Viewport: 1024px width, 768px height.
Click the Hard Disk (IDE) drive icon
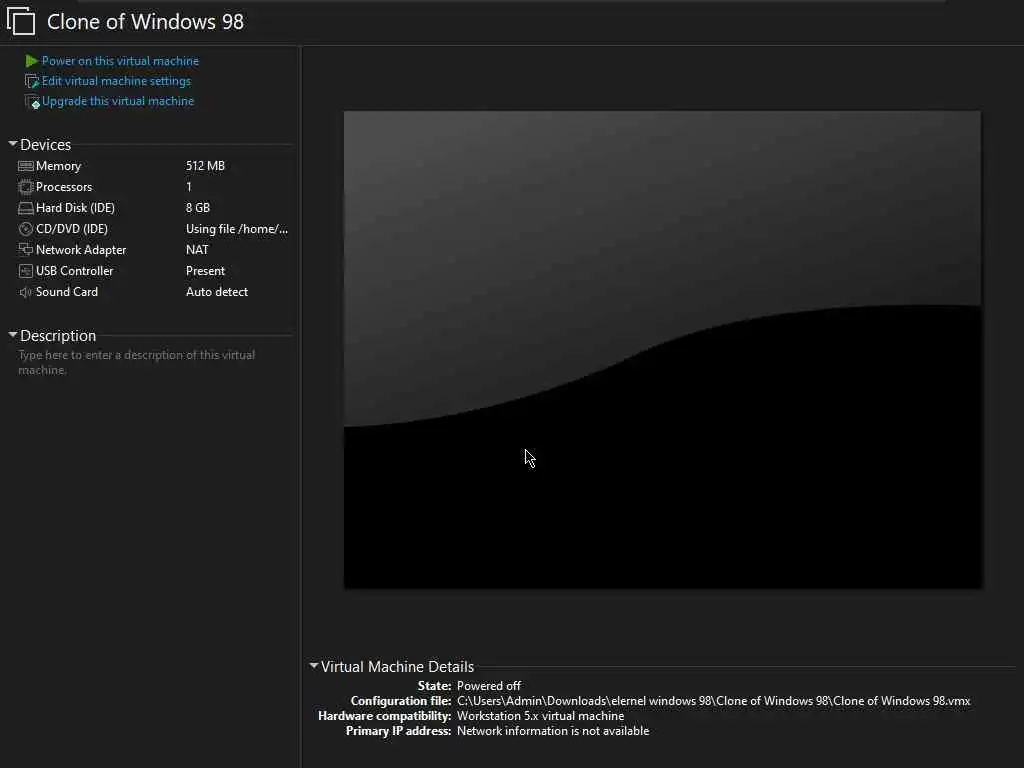click(25, 208)
